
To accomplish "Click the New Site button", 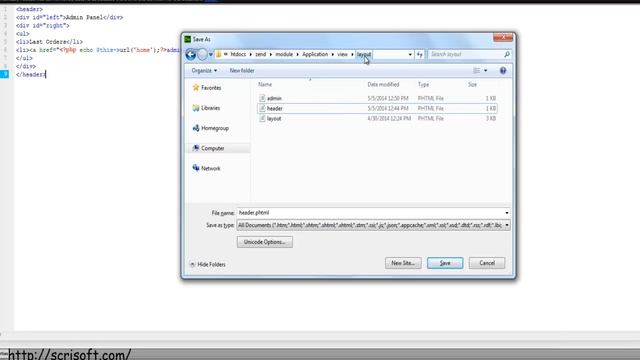I will coord(403,263).
